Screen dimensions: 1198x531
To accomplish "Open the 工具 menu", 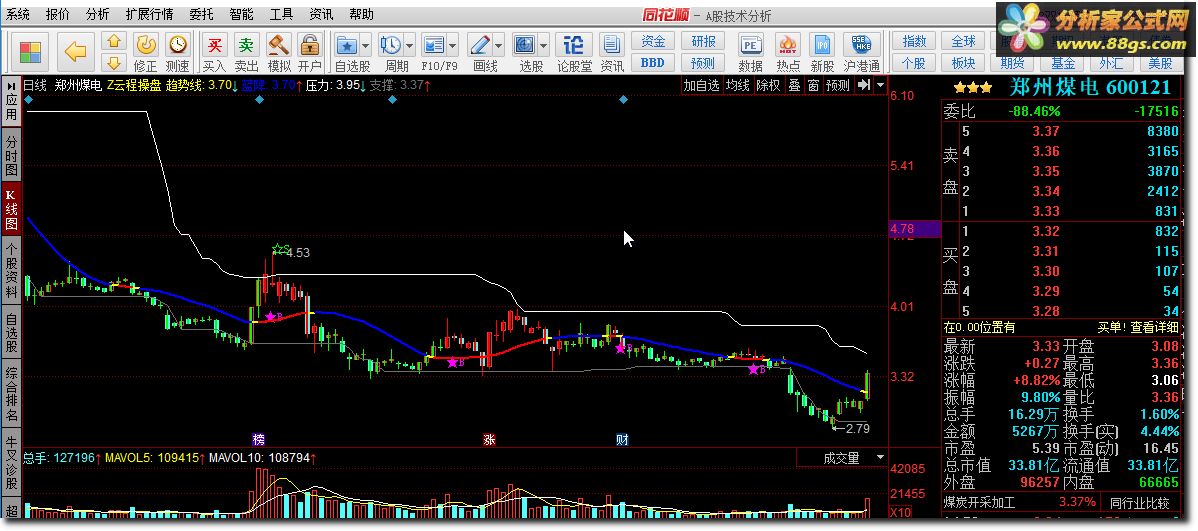I will coord(281,15).
